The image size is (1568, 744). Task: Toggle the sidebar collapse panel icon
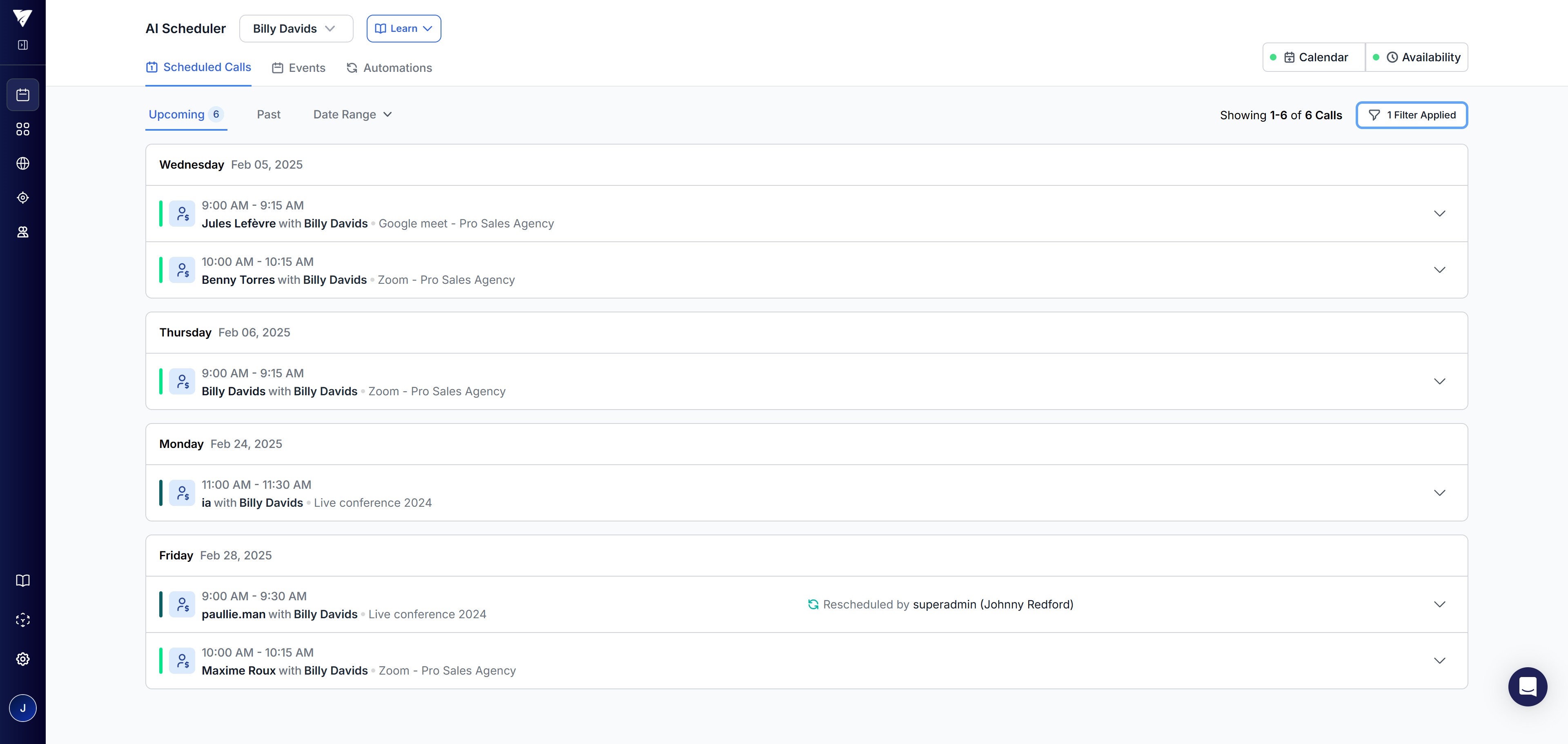tap(22, 45)
